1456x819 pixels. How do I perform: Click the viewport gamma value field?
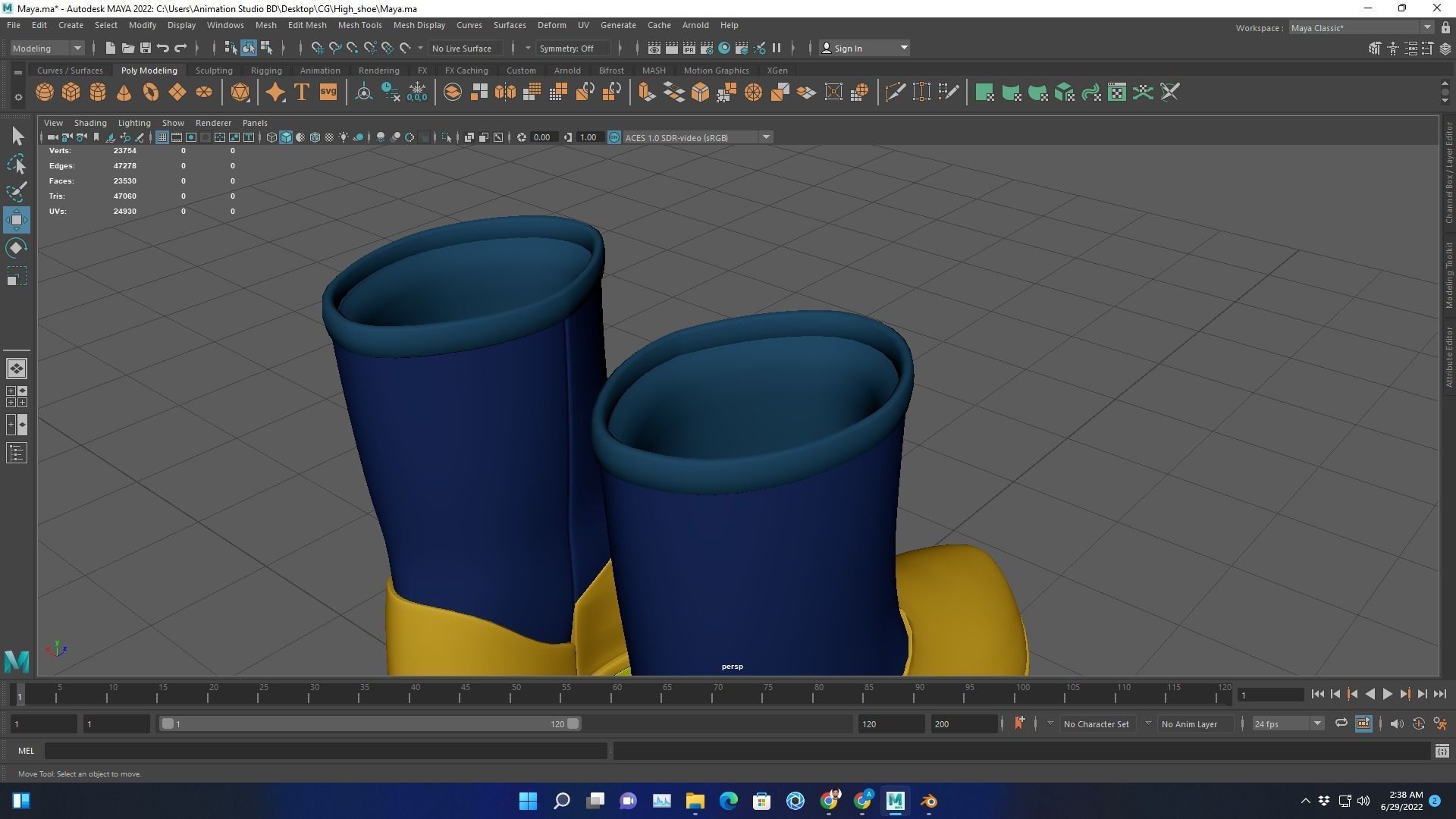[588, 137]
